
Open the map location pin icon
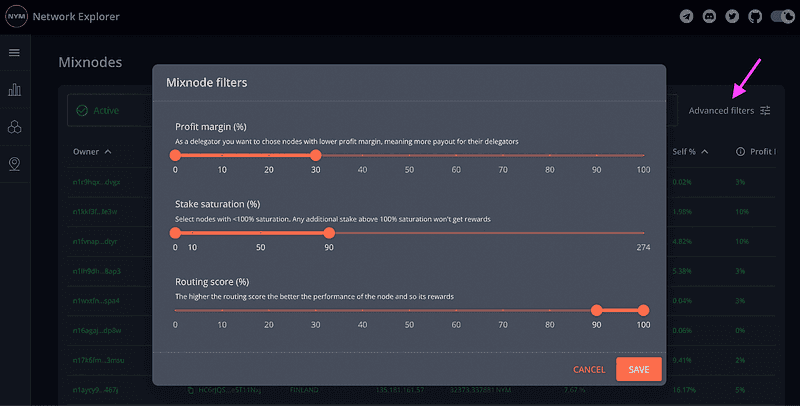tap(14, 164)
